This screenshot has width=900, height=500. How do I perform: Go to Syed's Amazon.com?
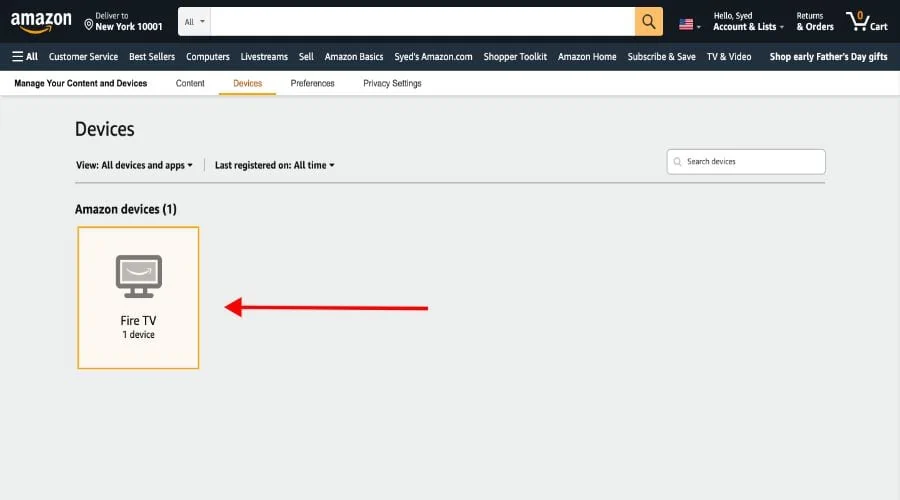click(433, 56)
